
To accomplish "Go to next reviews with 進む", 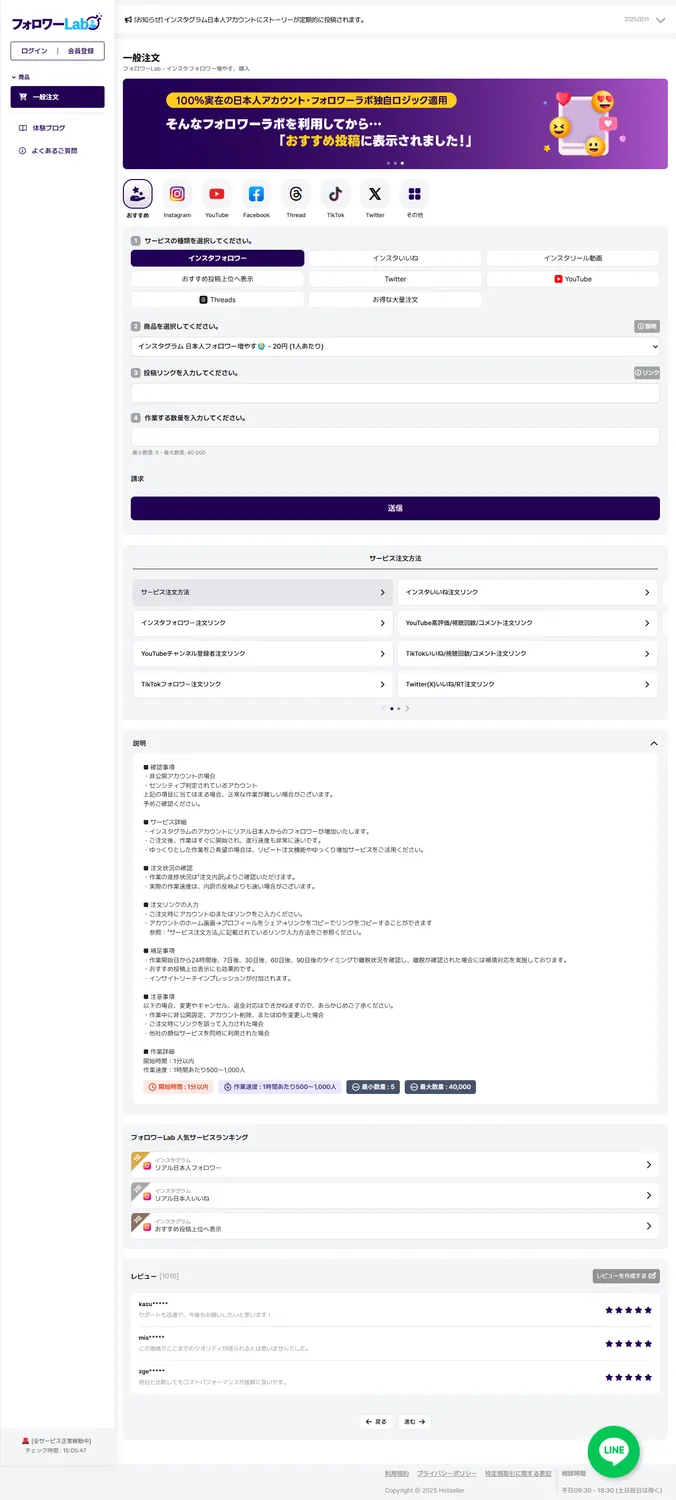I will [x=415, y=1421].
